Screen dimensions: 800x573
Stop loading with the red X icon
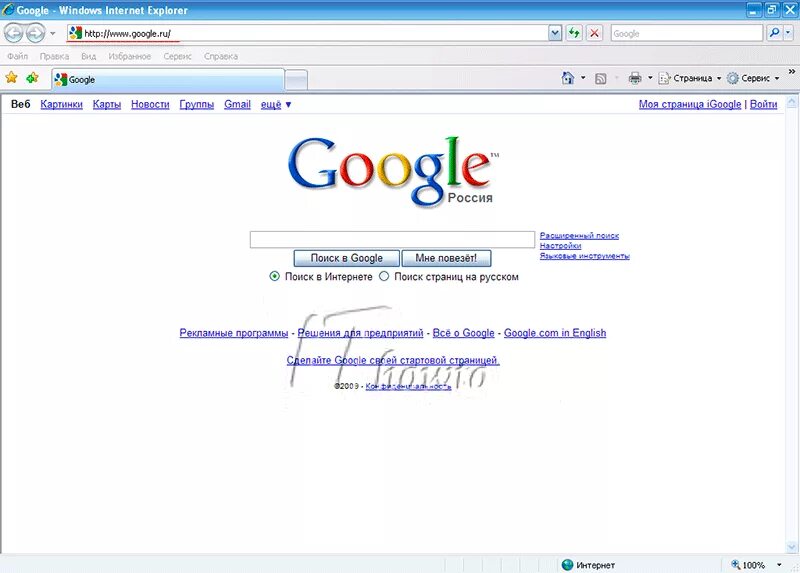point(594,34)
